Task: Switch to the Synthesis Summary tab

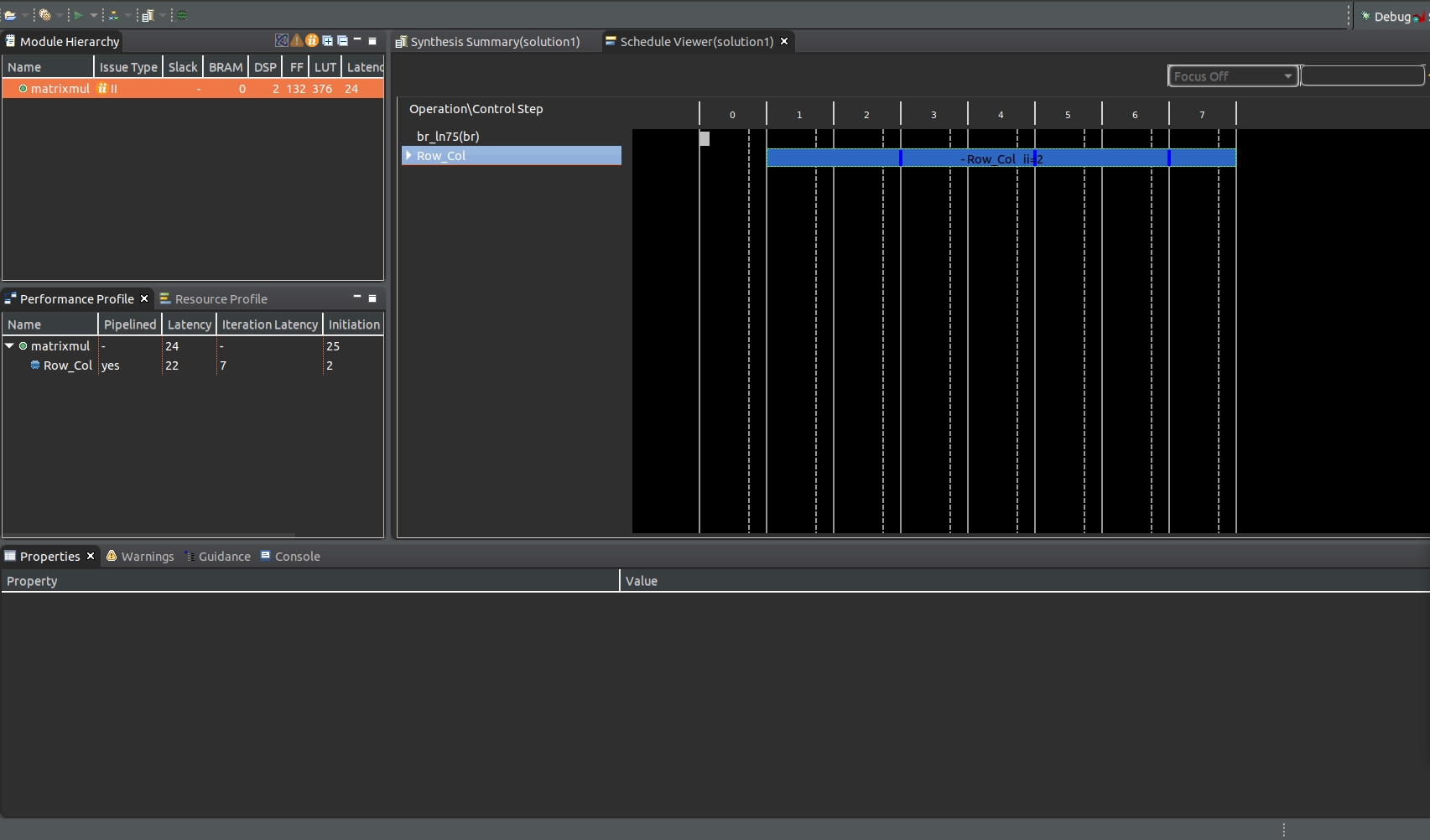Action: point(494,41)
